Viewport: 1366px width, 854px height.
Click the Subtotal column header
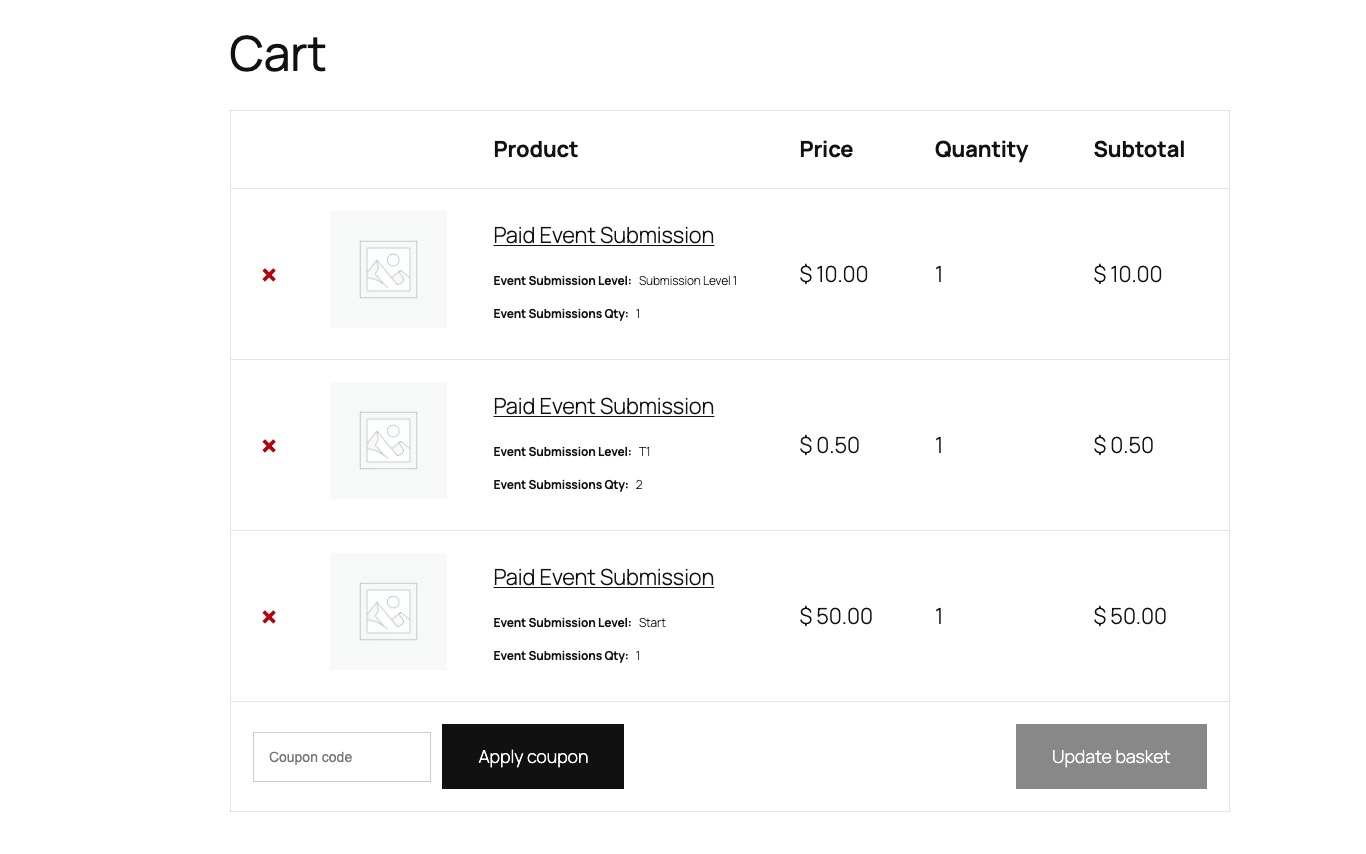pos(1138,150)
